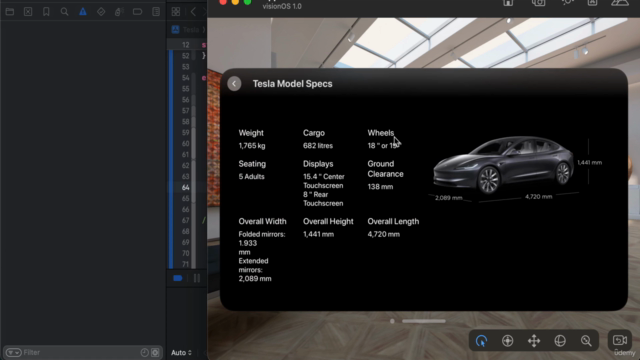Viewport: 640px width, 360px height.
Task: Select the simulator orbit tool
Action: point(560,340)
